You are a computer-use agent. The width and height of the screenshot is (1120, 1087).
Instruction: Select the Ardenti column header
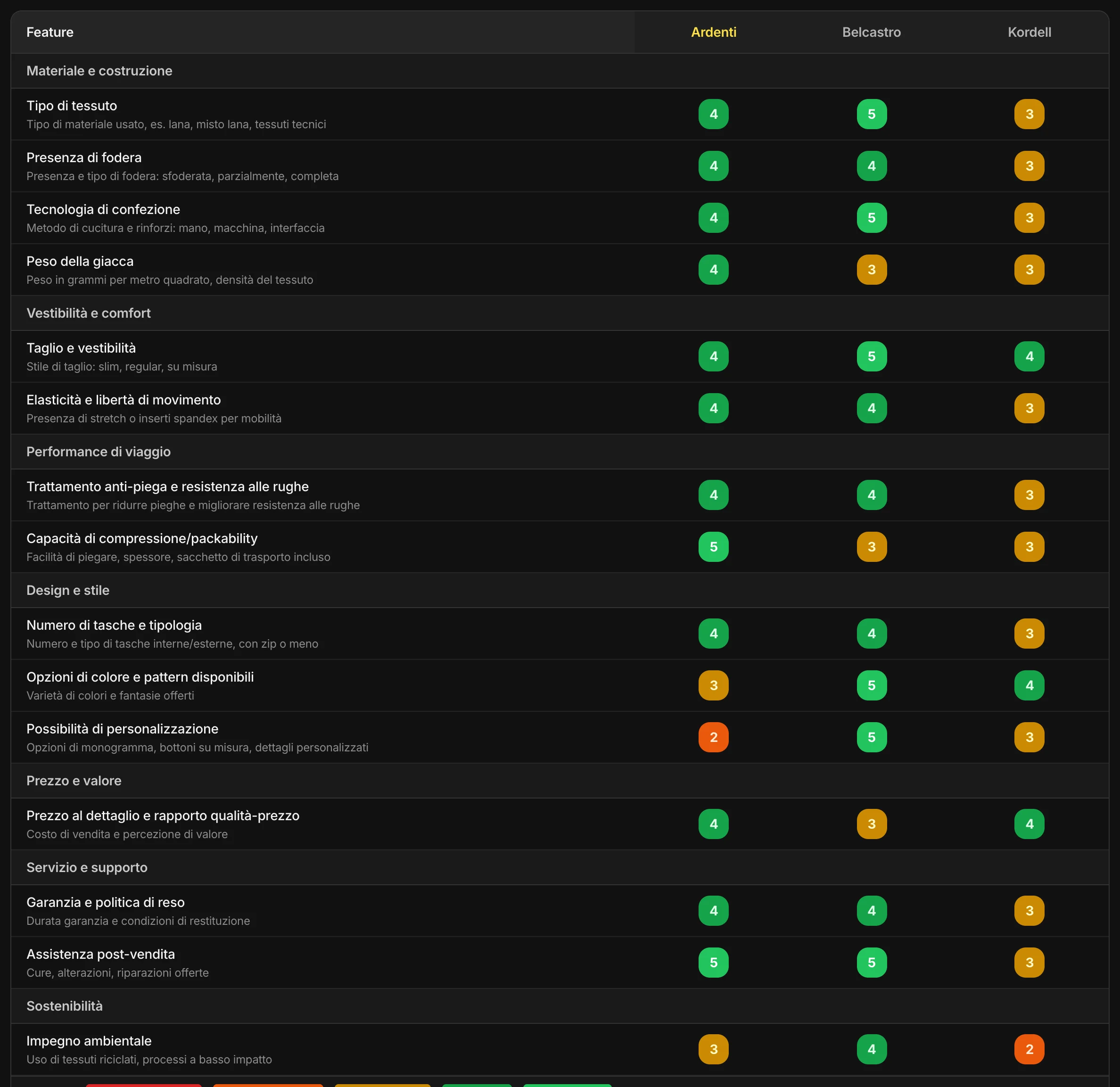pyautogui.click(x=713, y=32)
